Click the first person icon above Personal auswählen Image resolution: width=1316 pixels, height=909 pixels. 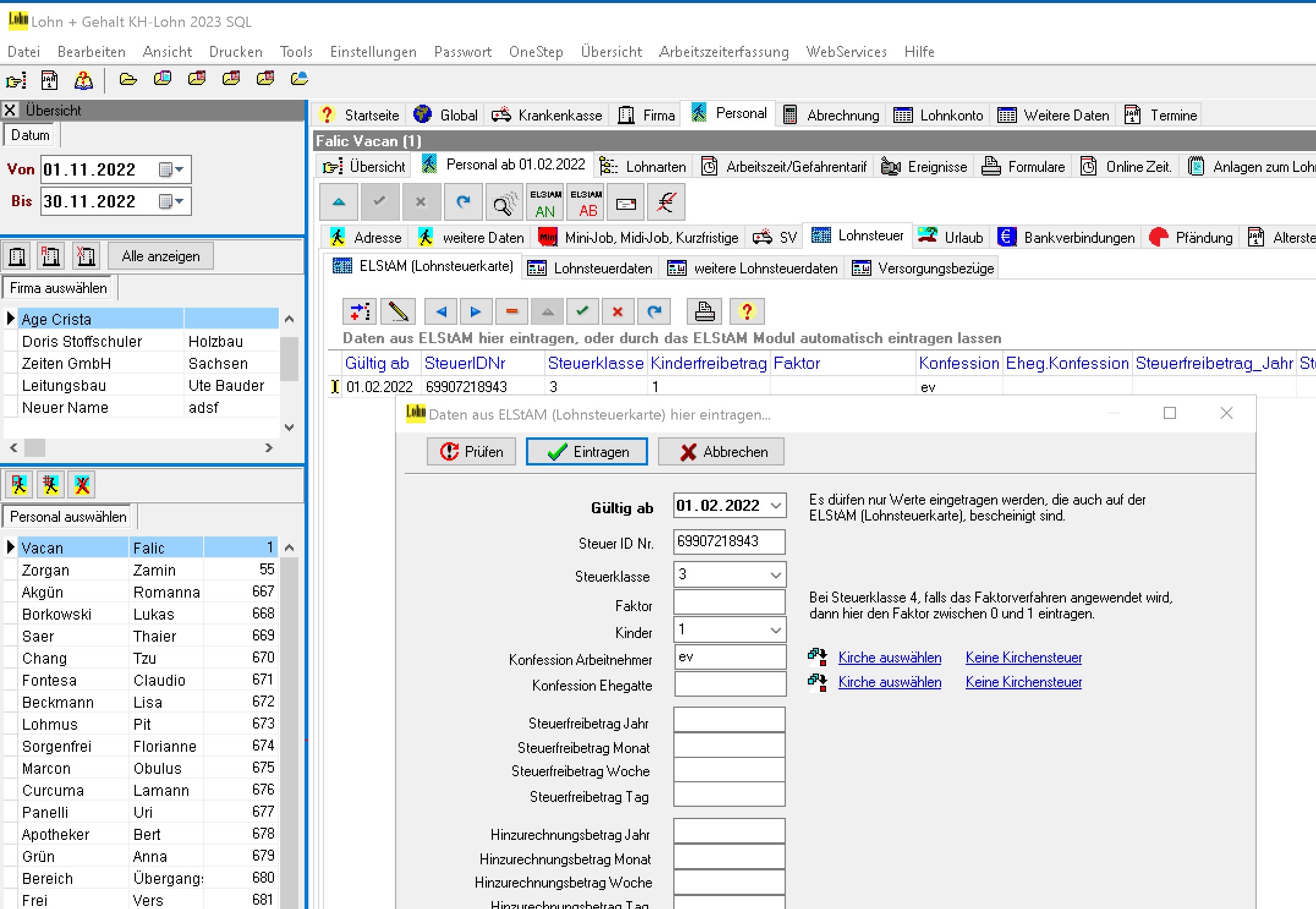click(x=19, y=485)
